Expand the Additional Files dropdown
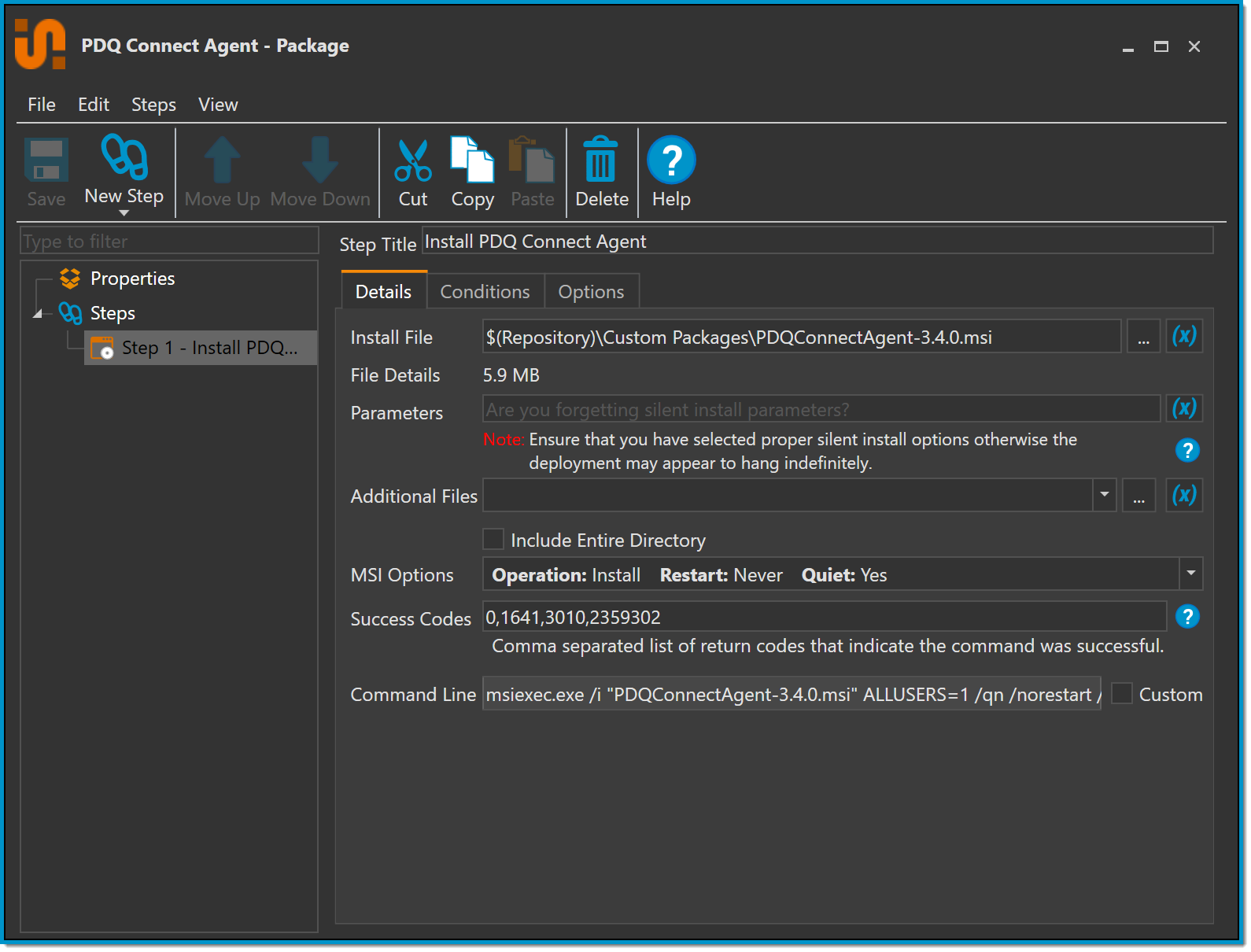1251x952 pixels. pyautogui.click(x=1105, y=495)
